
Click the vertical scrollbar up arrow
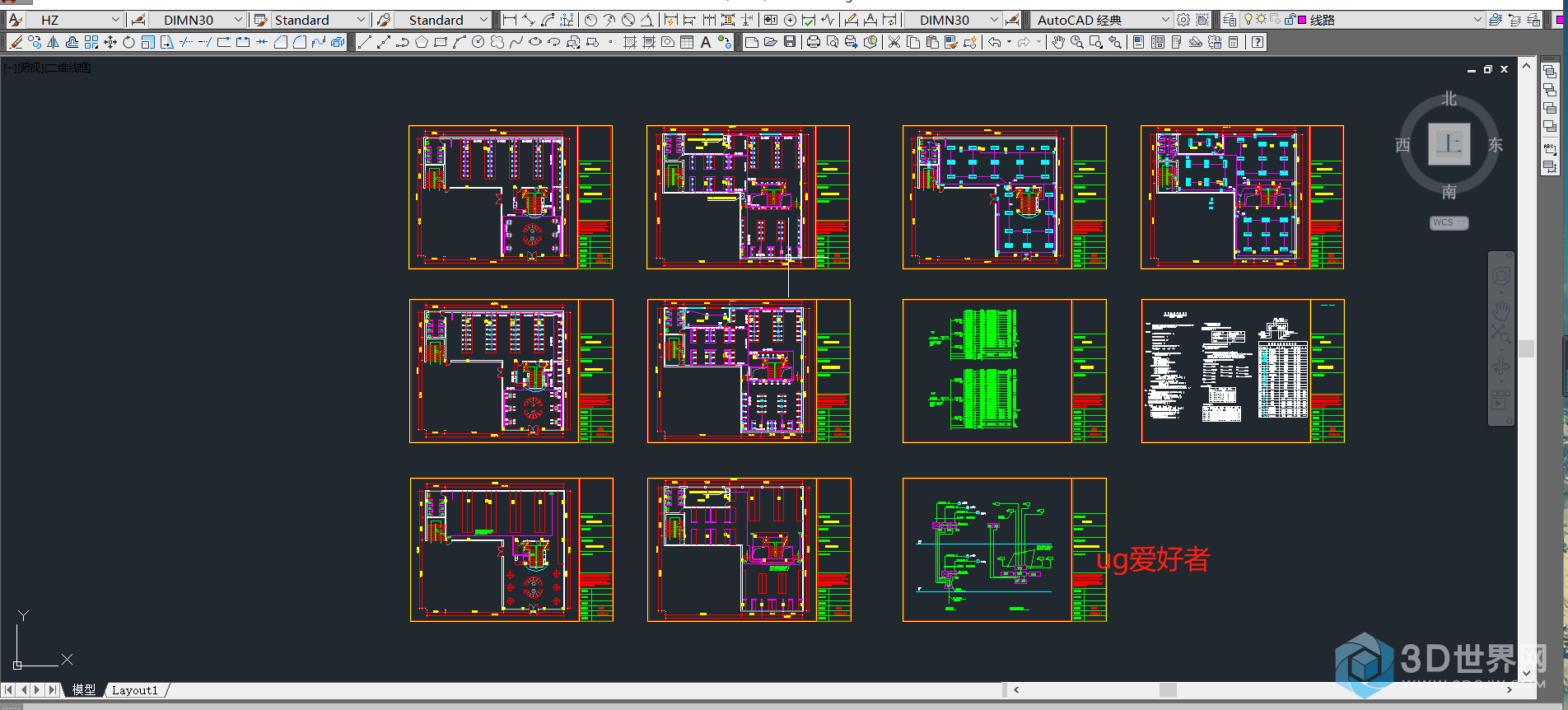click(1527, 65)
